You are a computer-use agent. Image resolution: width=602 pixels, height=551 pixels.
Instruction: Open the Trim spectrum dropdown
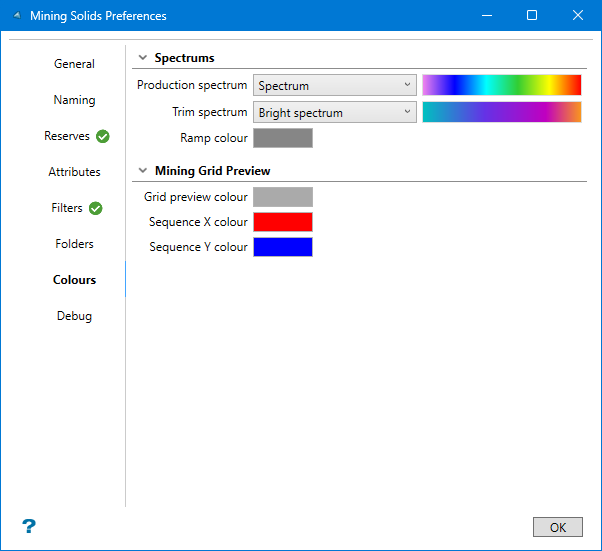[335, 113]
